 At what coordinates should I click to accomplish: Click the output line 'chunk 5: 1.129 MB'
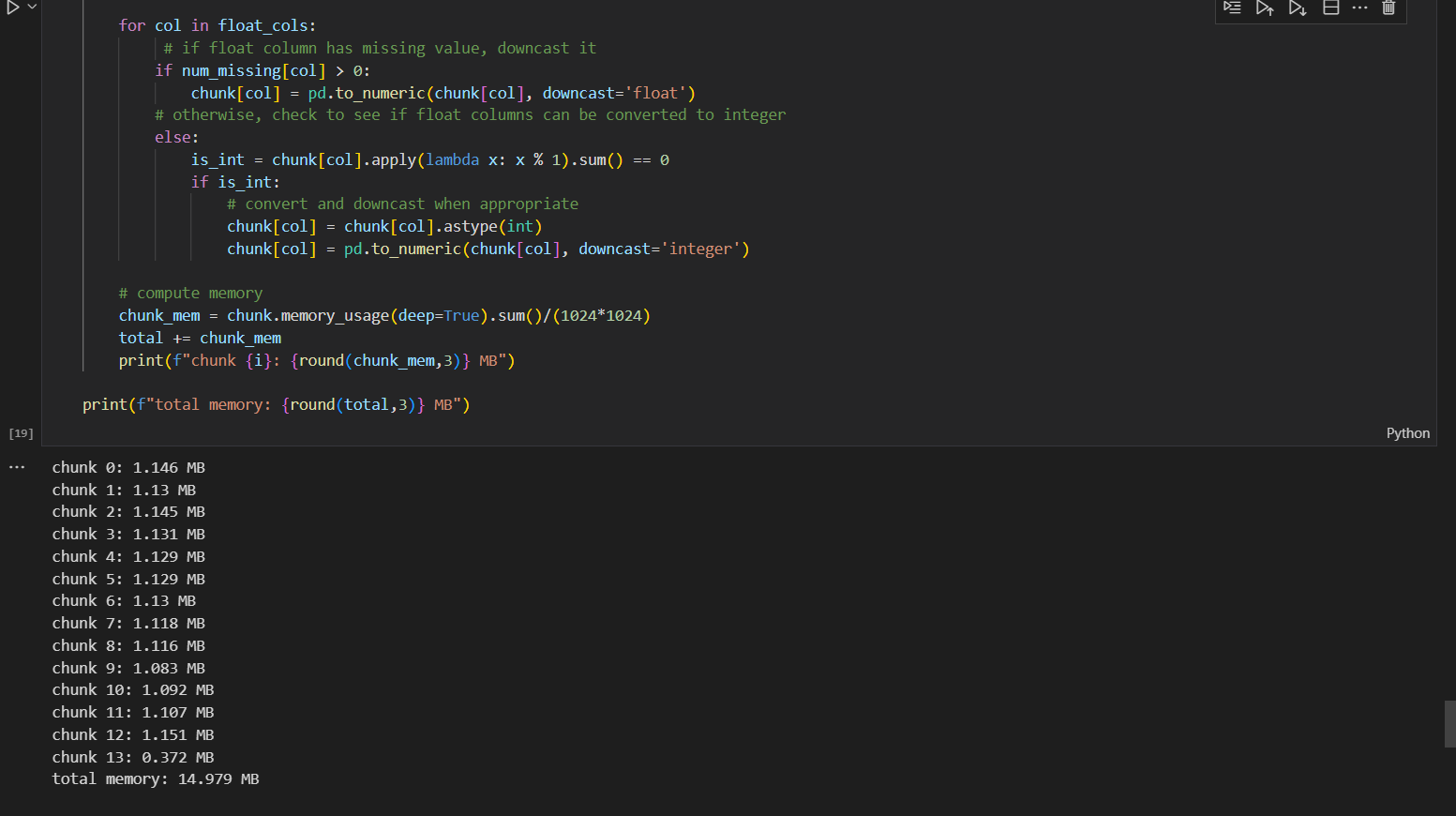tap(128, 579)
